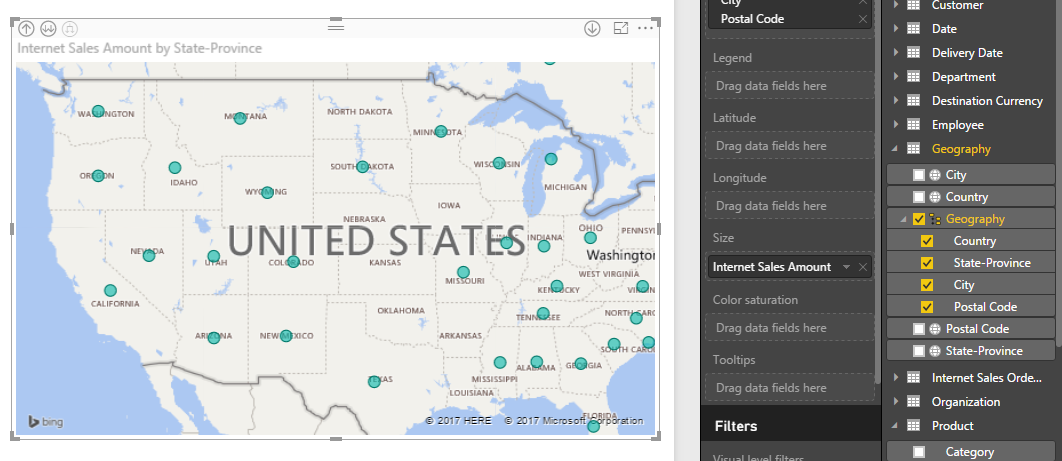This screenshot has height=461, width=1062.
Task: Expand the Date table
Action: pos(896,28)
